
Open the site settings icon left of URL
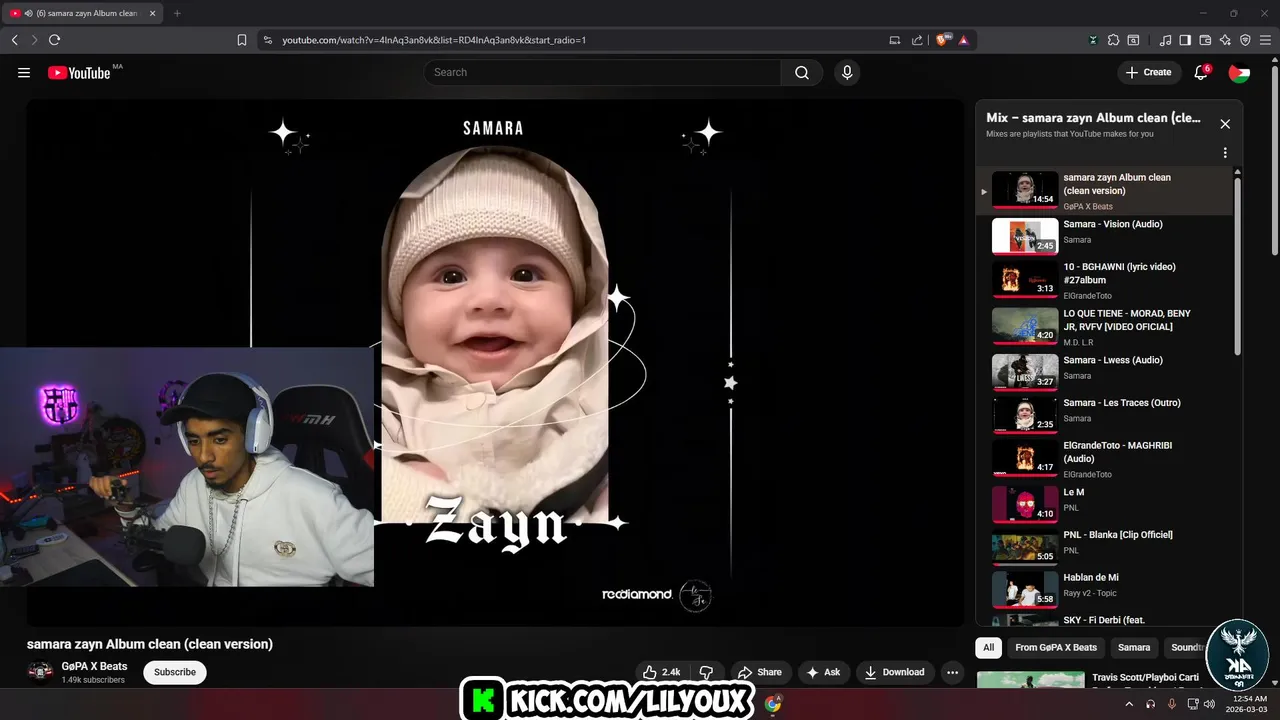266,40
